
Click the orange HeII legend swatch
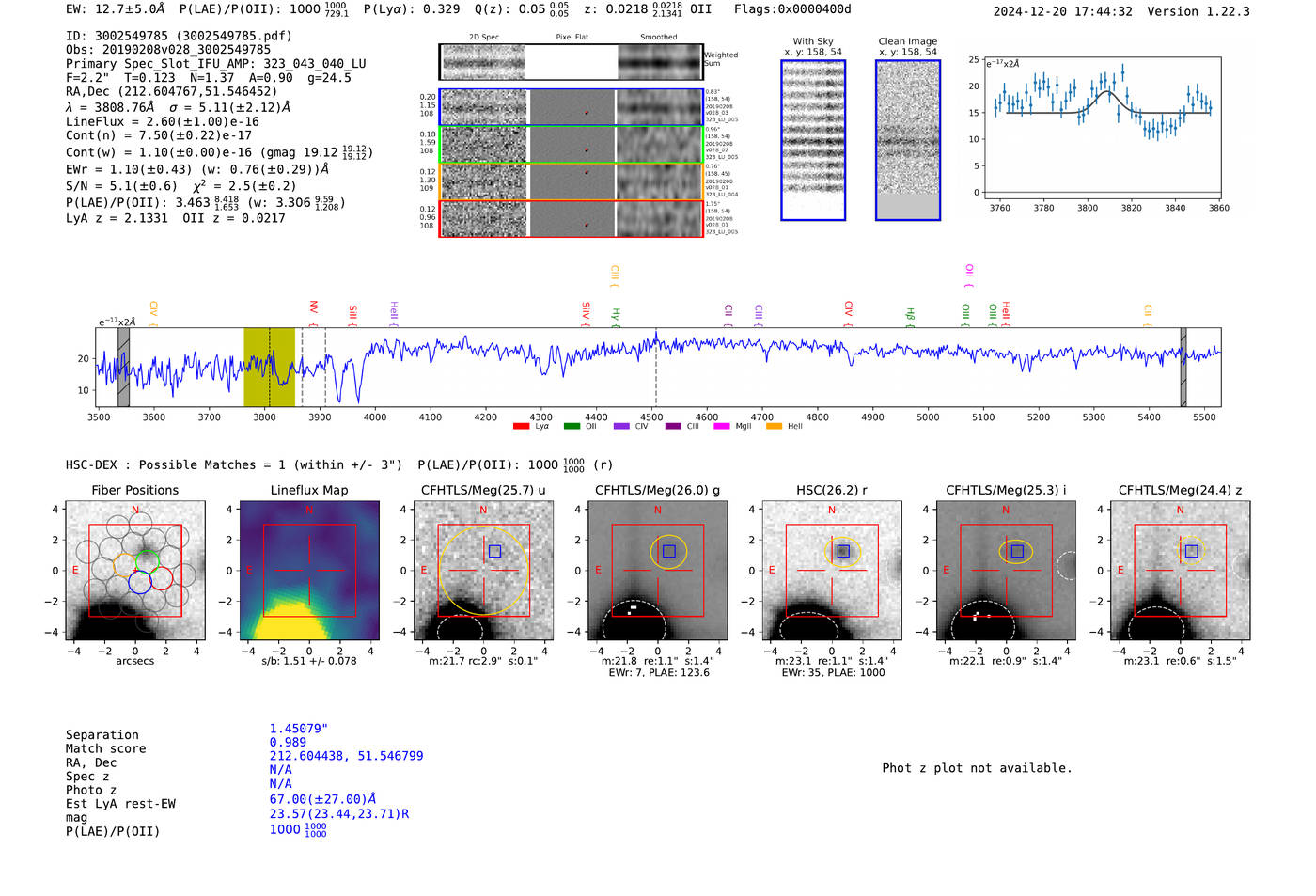[775, 427]
